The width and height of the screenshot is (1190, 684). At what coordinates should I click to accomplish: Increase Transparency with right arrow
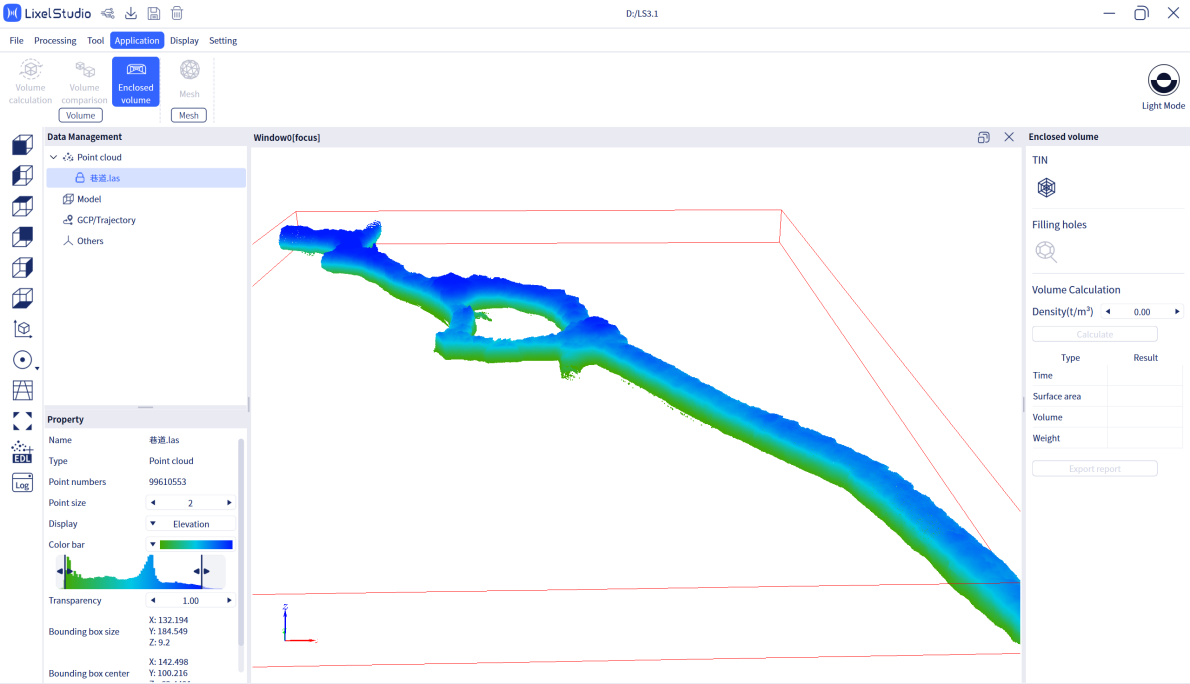coord(229,600)
